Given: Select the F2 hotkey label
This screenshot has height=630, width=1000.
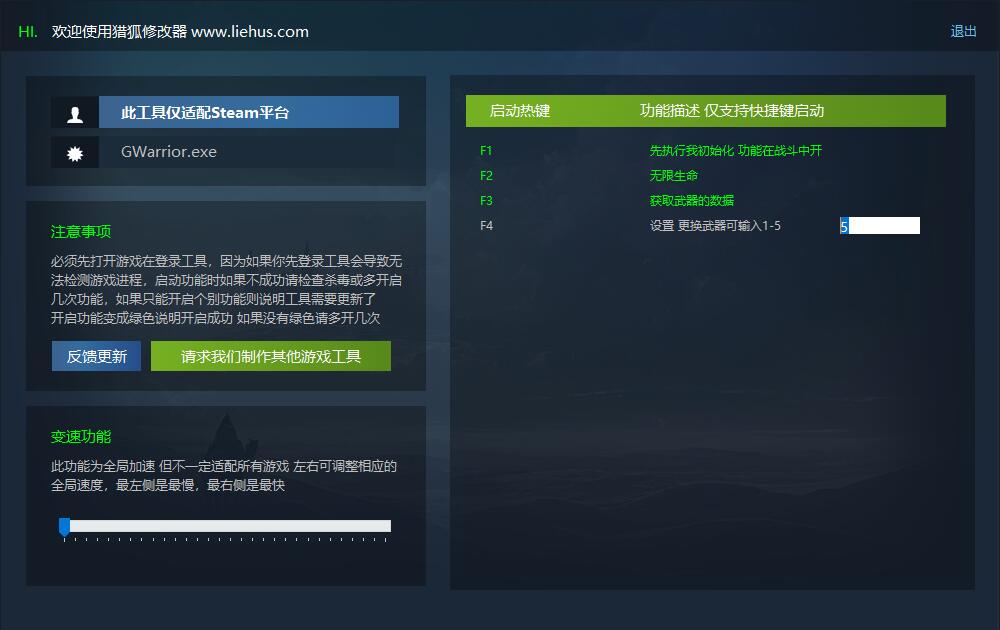Looking at the screenshot, I should click(x=486, y=175).
